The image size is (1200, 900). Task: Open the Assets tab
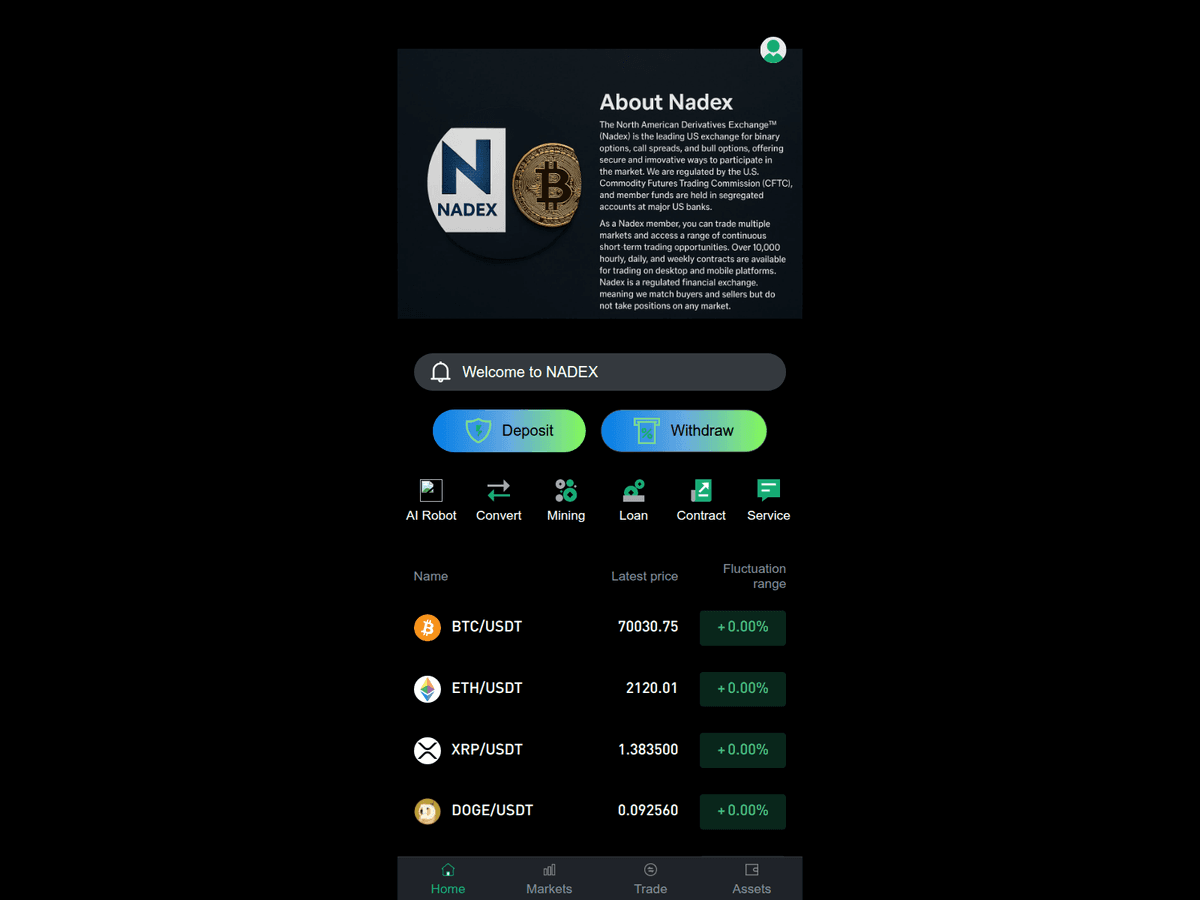coord(752,879)
